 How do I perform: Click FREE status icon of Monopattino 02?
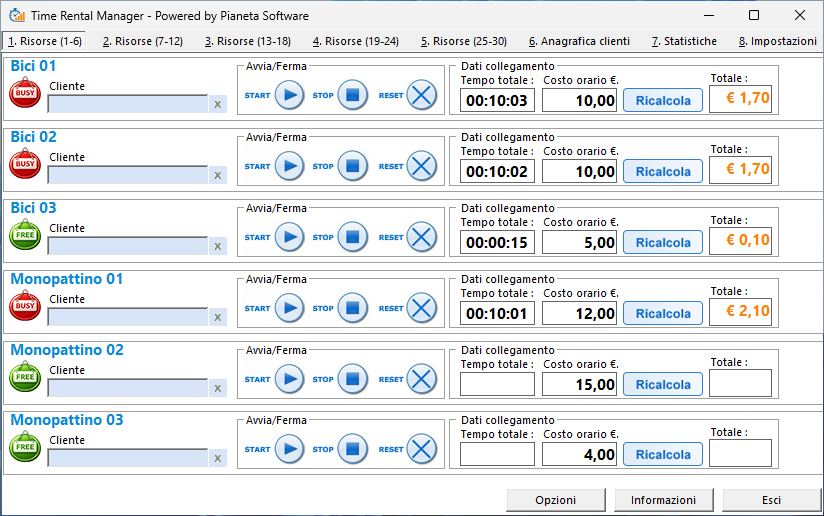click(x=25, y=377)
